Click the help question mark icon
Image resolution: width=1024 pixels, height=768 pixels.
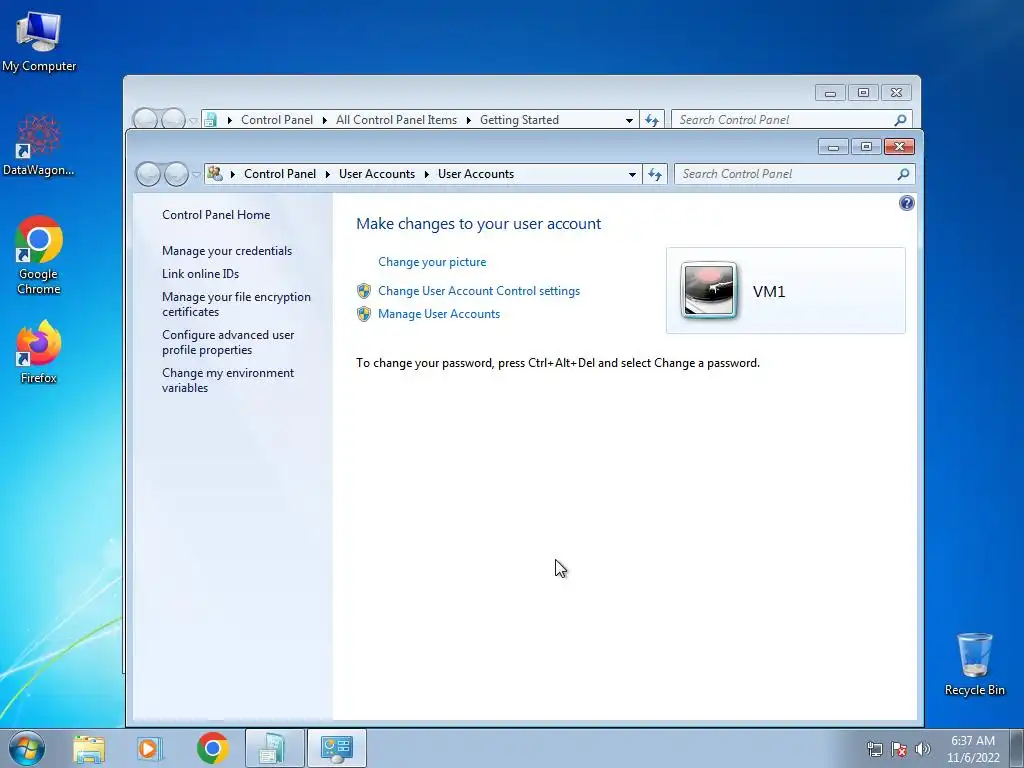click(906, 203)
